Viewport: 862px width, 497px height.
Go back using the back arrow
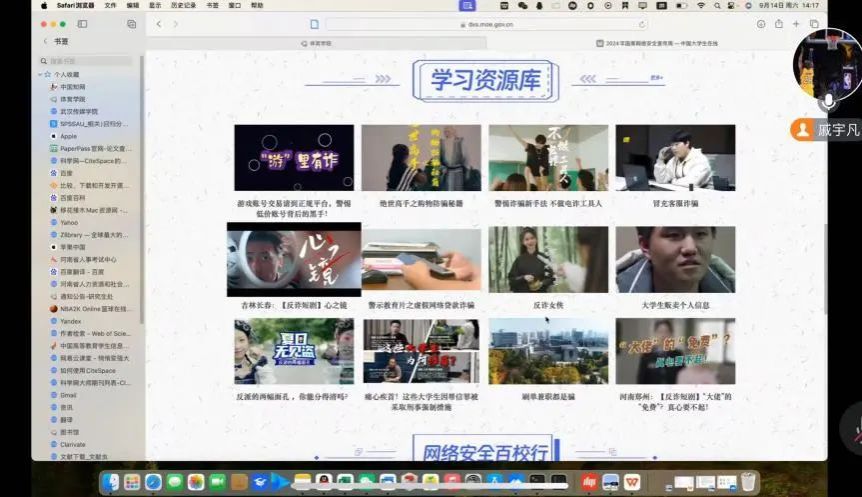pos(160,24)
